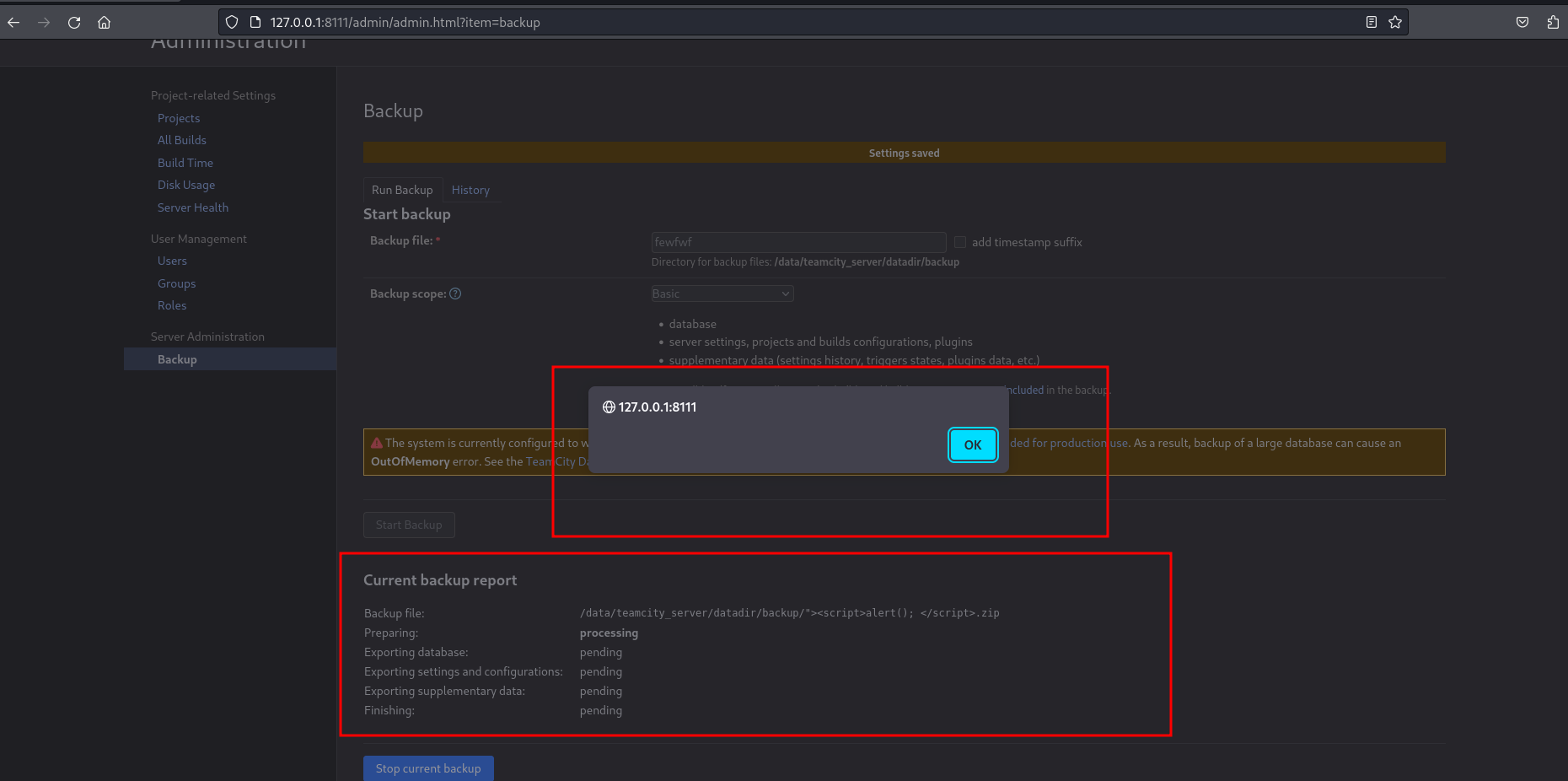This screenshot has width=1568, height=781.
Task: Open Build Time in the sidebar
Action: [185, 163]
